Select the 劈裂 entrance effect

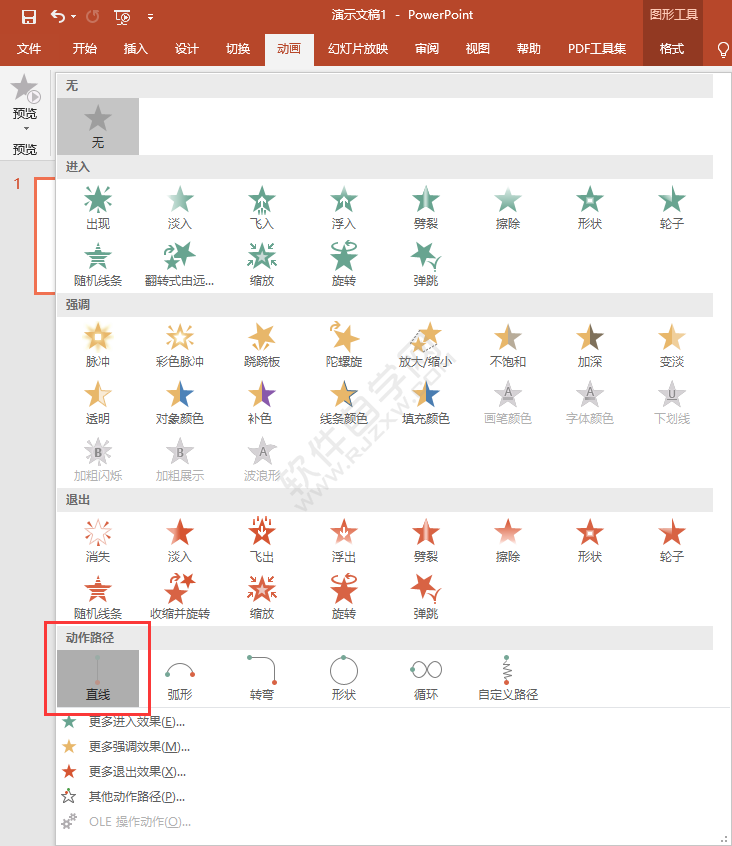[426, 208]
